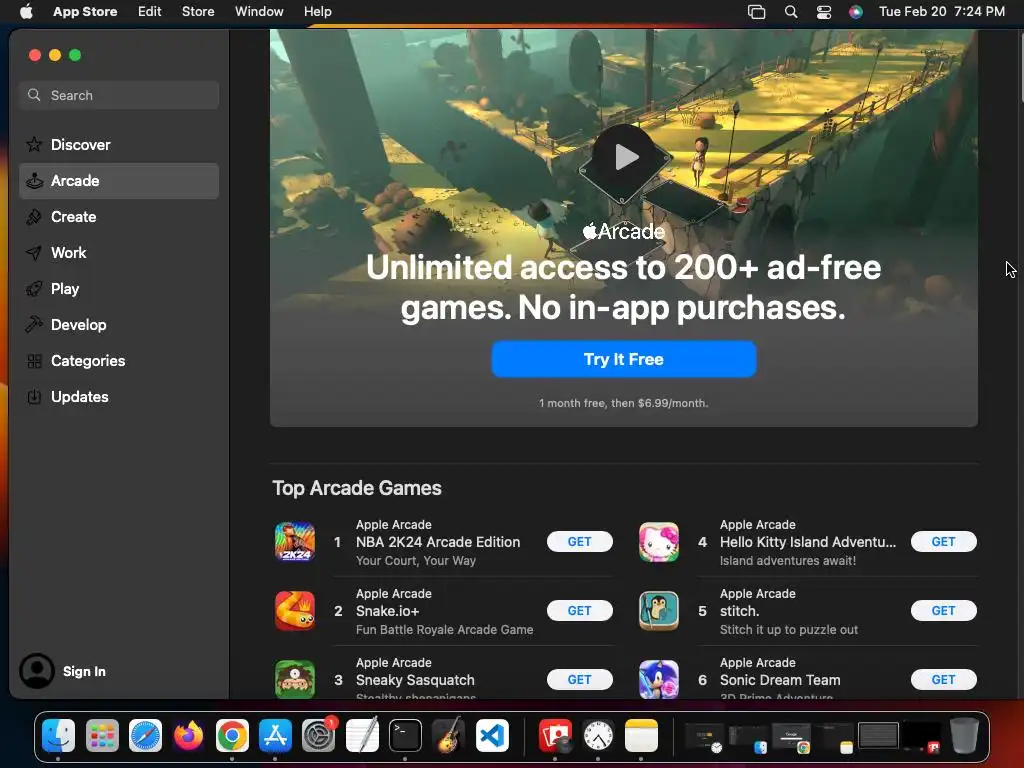Get Hello Kitty Island Adventure
This screenshot has width=1024, height=768.
point(944,541)
